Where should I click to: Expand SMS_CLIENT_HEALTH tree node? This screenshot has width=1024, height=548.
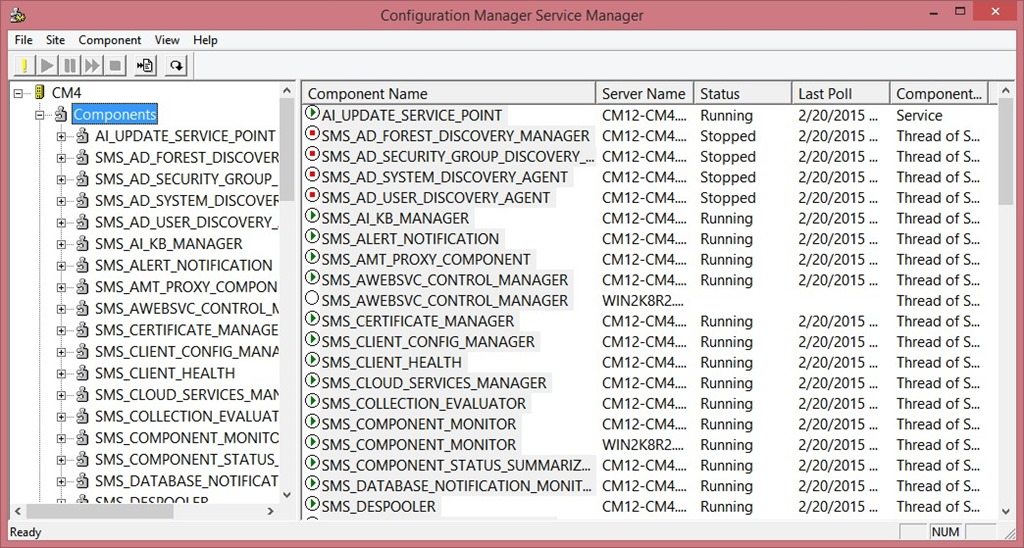coord(61,374)
